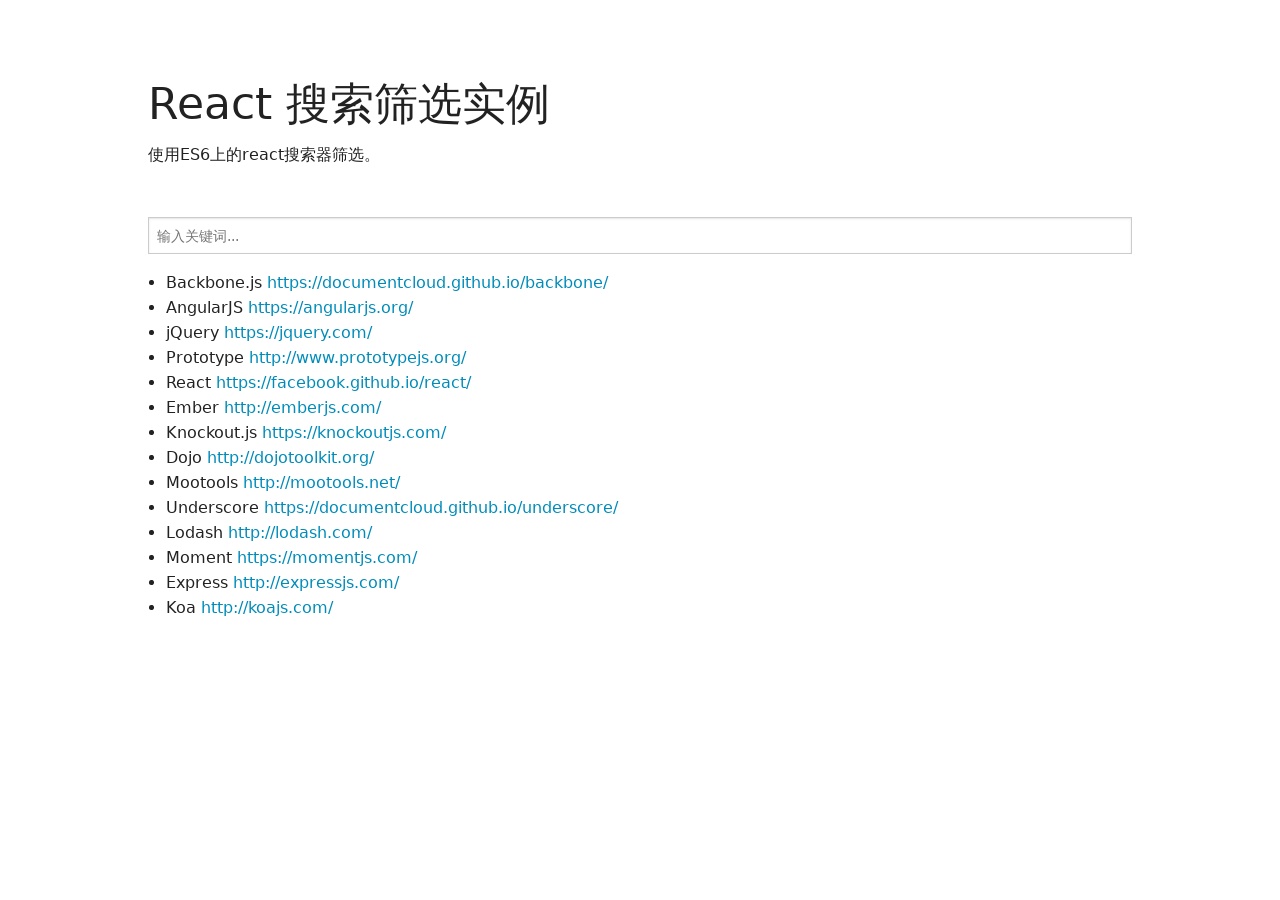Image resolution: width=1280 pixels, height=900 pixels.
Task: Open the Backbone.js documentcloud link
Action: pyautogui.click(x=437, y=282)
